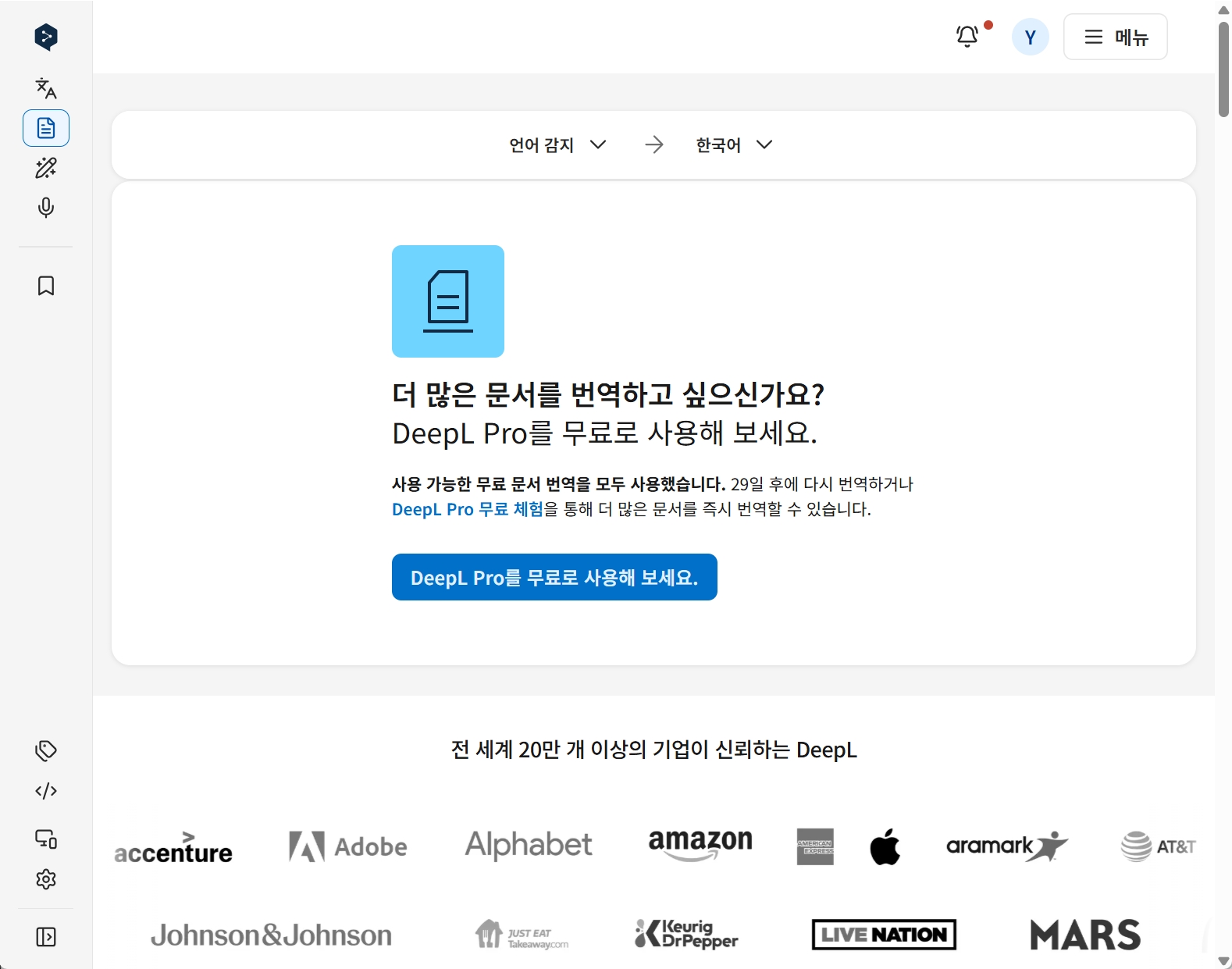The height and width of the screenshot is (969, 1232).
Task: Click the Alphabet logo
Action: tap(529, 846)
